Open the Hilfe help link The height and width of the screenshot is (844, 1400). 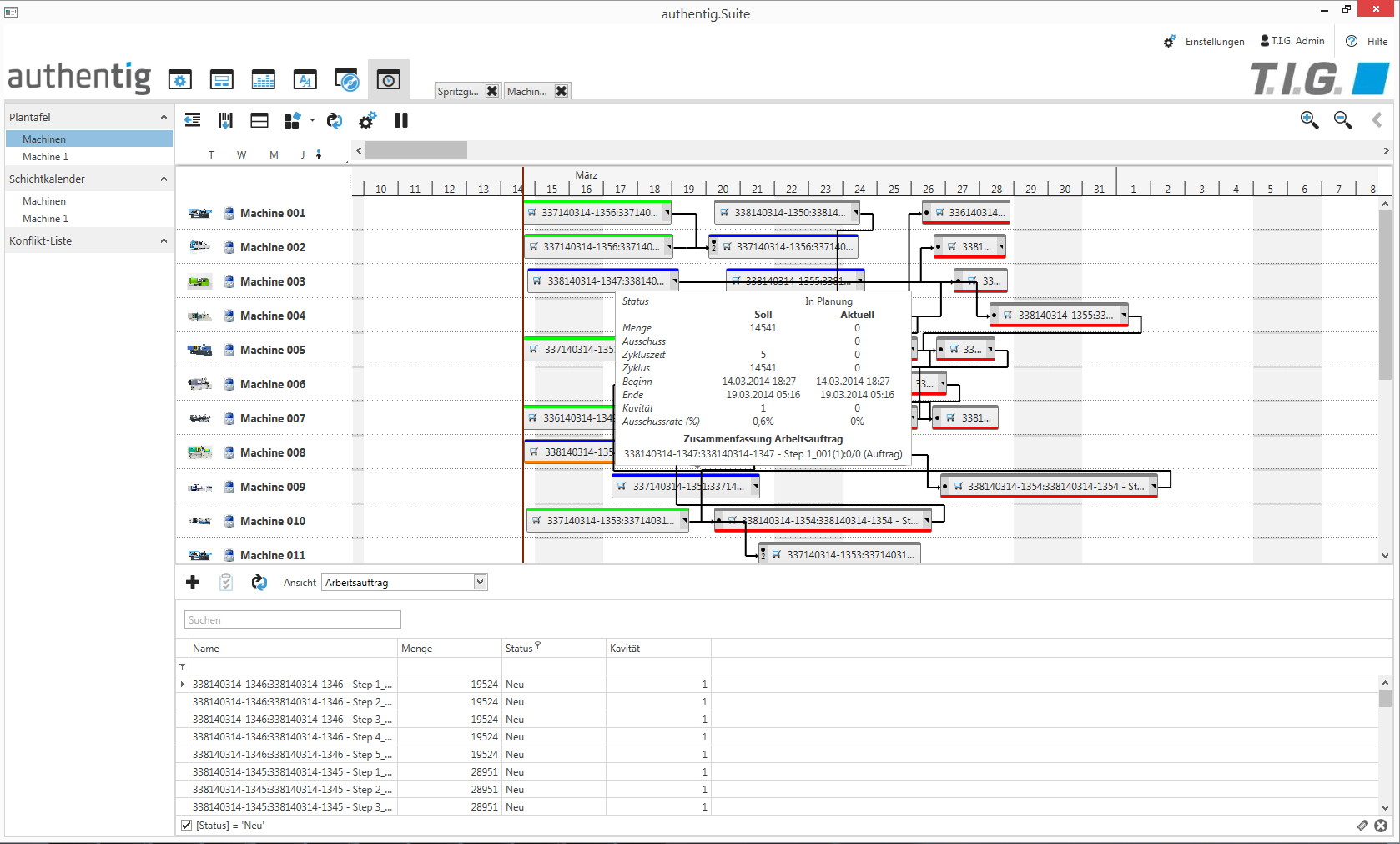1367,41
